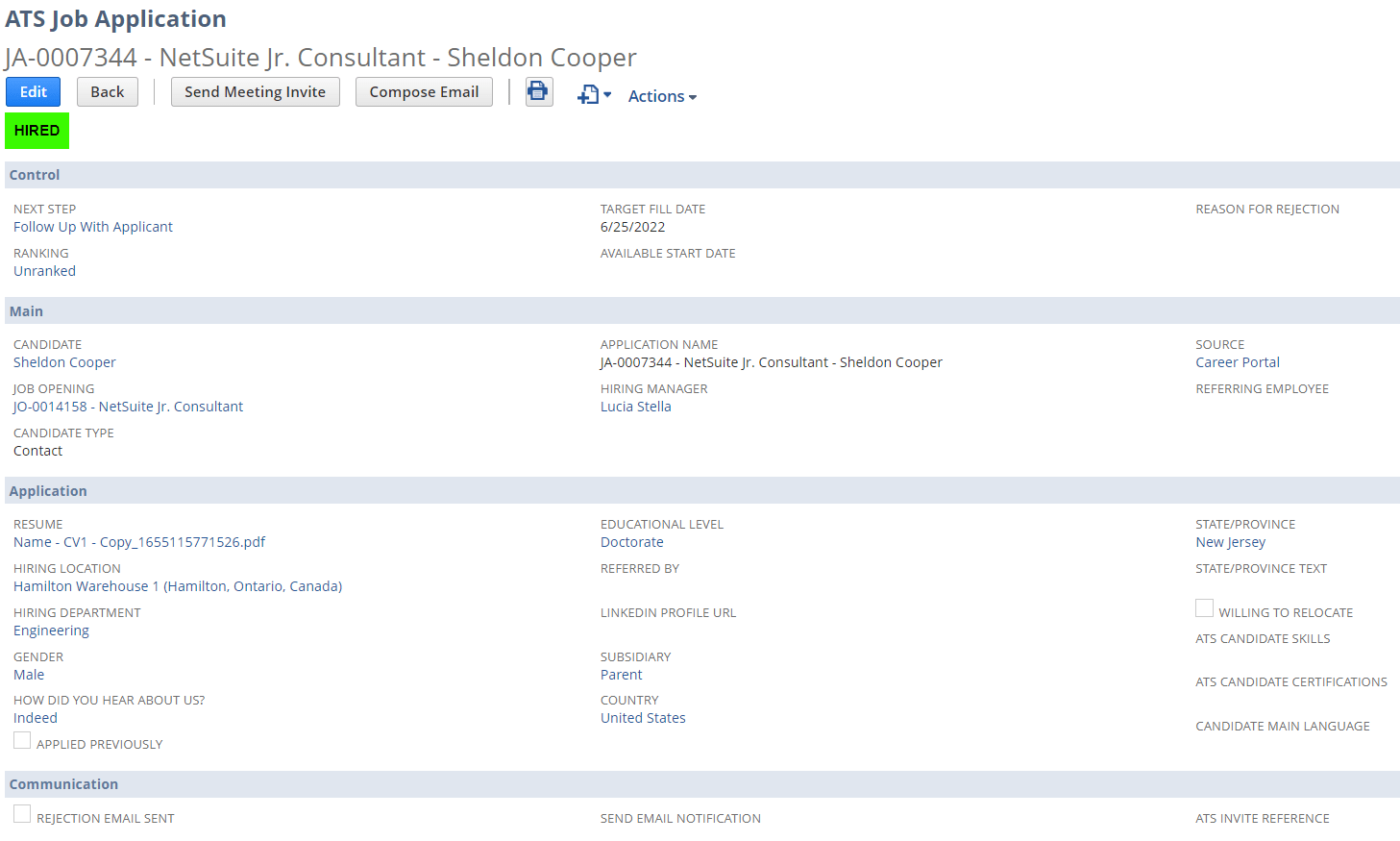Click application name JA-0007344 value text
Screen dimensions: 1400x841
pos(772,362)
